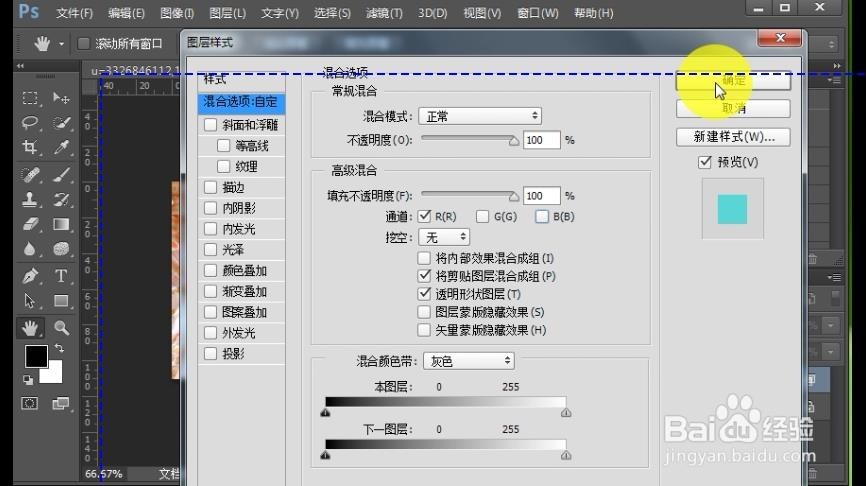The image size is (866, 486).
Task: Open the blend mode (混合模式) dropdown
Action: click(x=480, y=116)
